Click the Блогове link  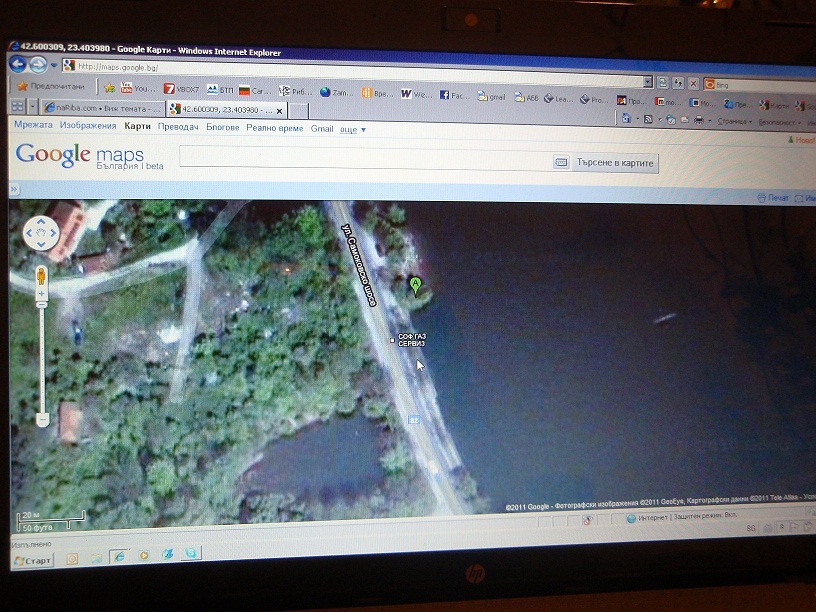click(x=223, y=127)
